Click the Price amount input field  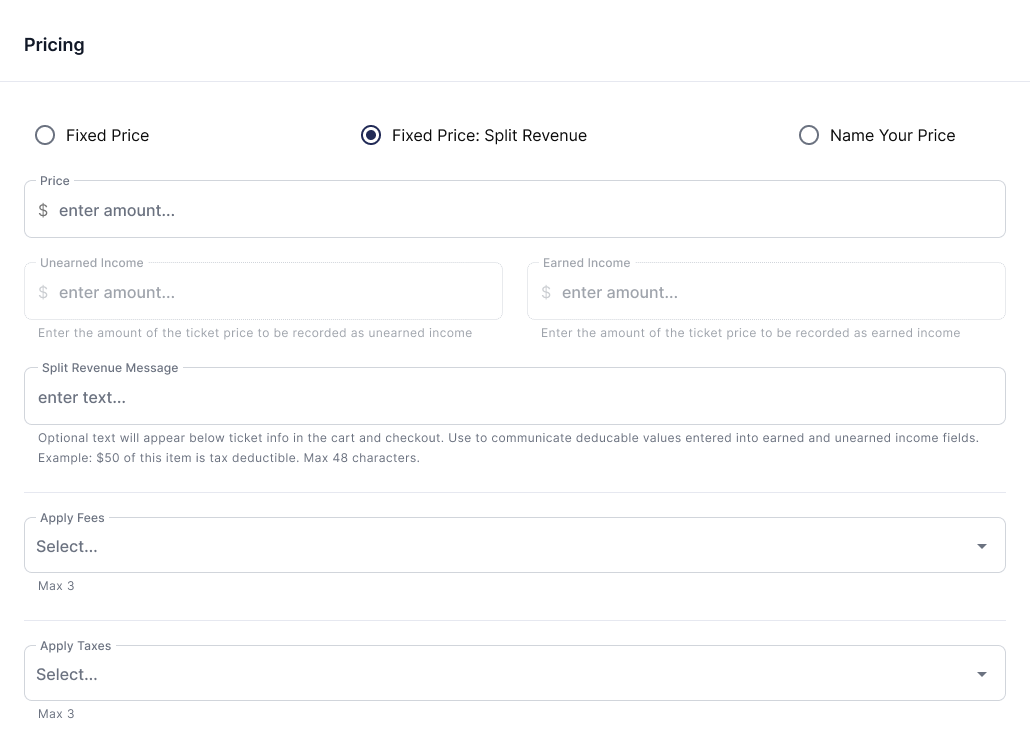point(515,210)
